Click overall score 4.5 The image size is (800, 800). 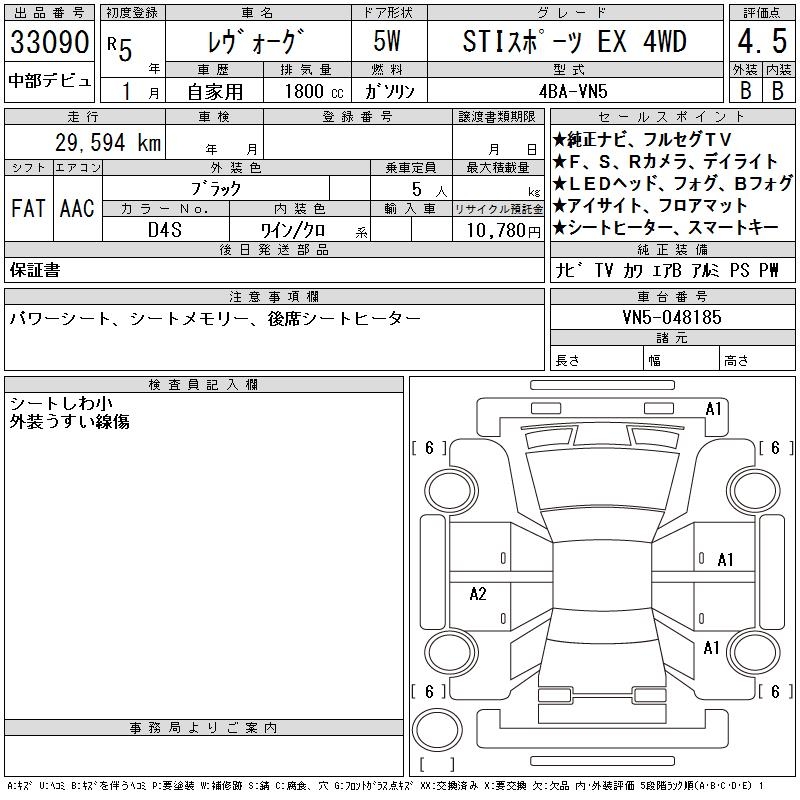762,41
